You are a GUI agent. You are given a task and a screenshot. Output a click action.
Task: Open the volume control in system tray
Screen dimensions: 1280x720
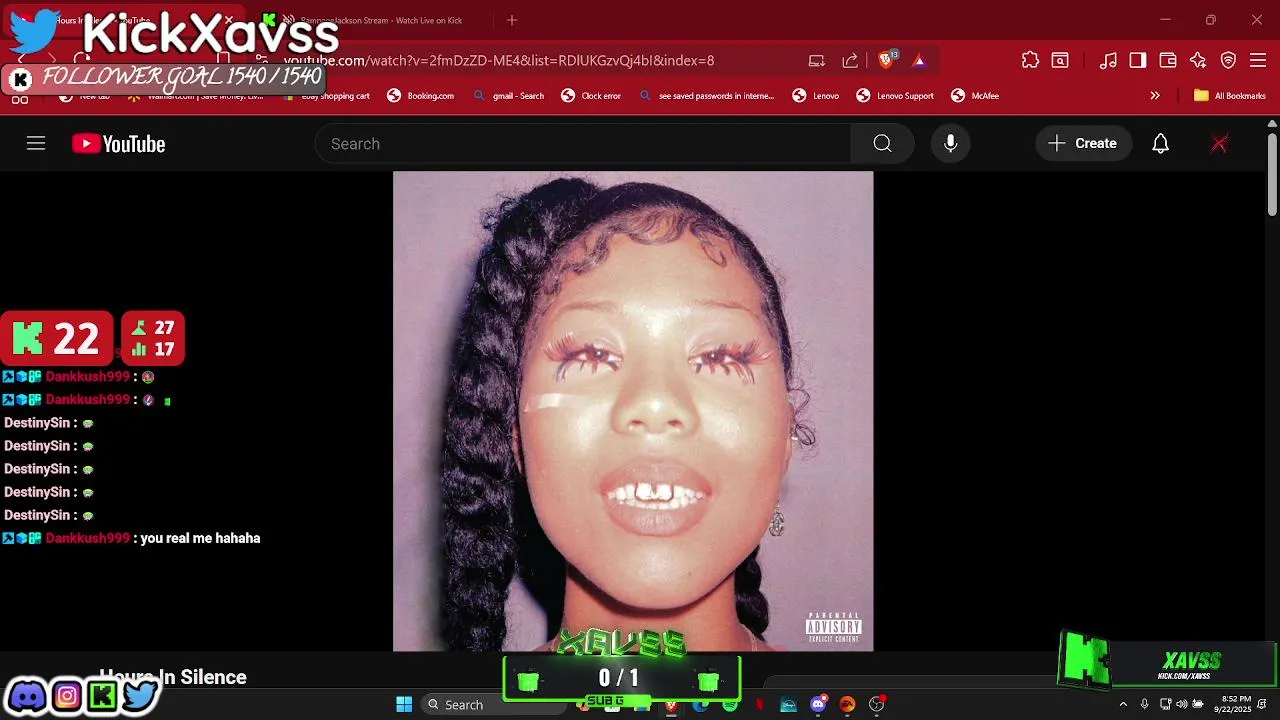1182,704
